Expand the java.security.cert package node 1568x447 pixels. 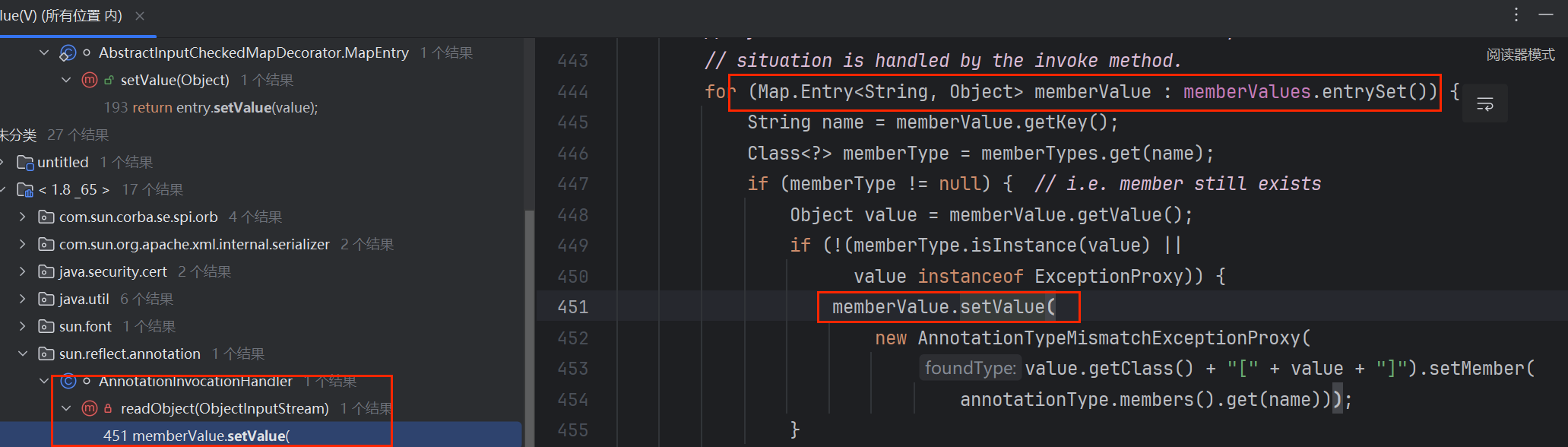(x=23, y=272)
